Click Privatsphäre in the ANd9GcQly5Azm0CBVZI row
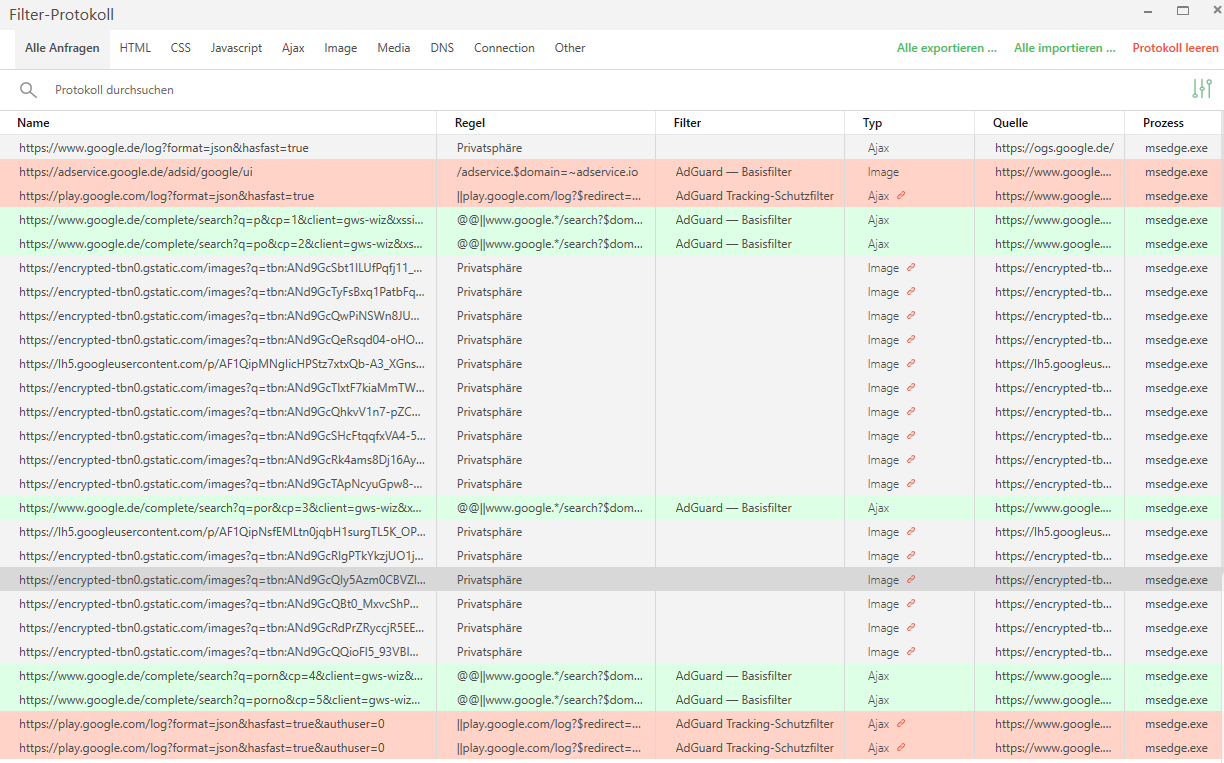This screenshot has width=1224, height=763. [489, 580]
